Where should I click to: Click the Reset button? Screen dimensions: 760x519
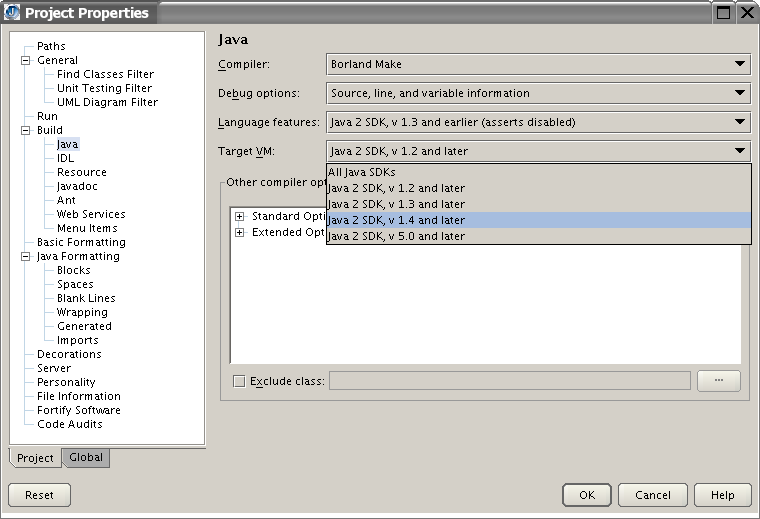click(39, 495)
